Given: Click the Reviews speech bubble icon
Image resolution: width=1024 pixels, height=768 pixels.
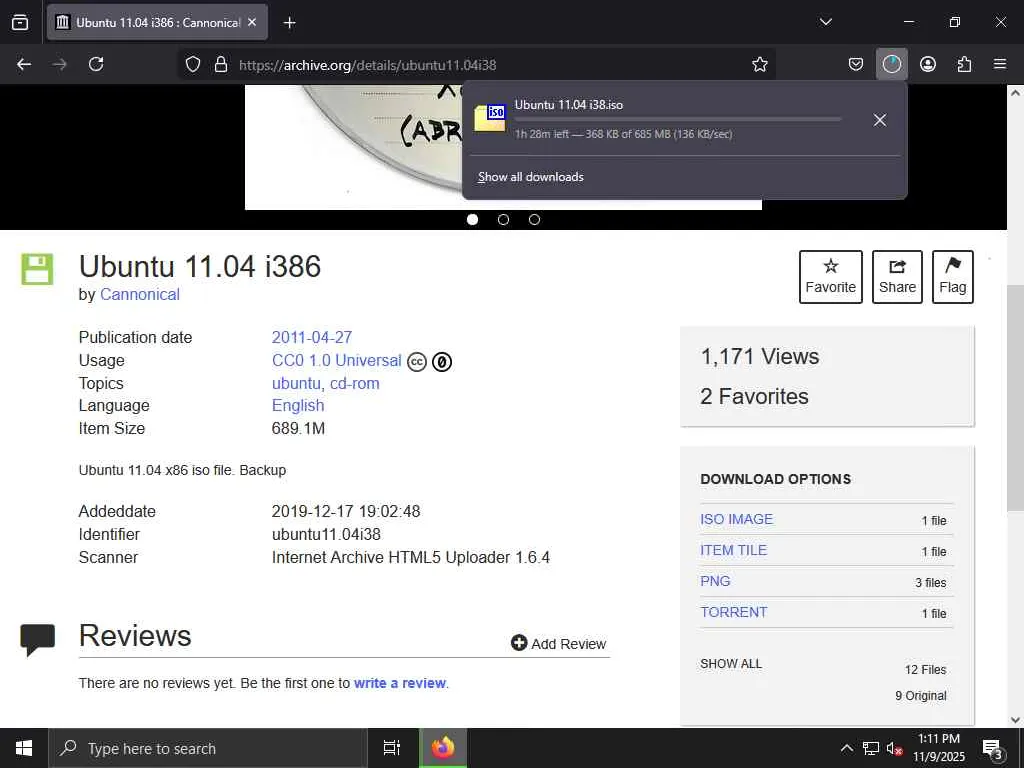Looking at the screenshot, I should (x=37, y=639).
